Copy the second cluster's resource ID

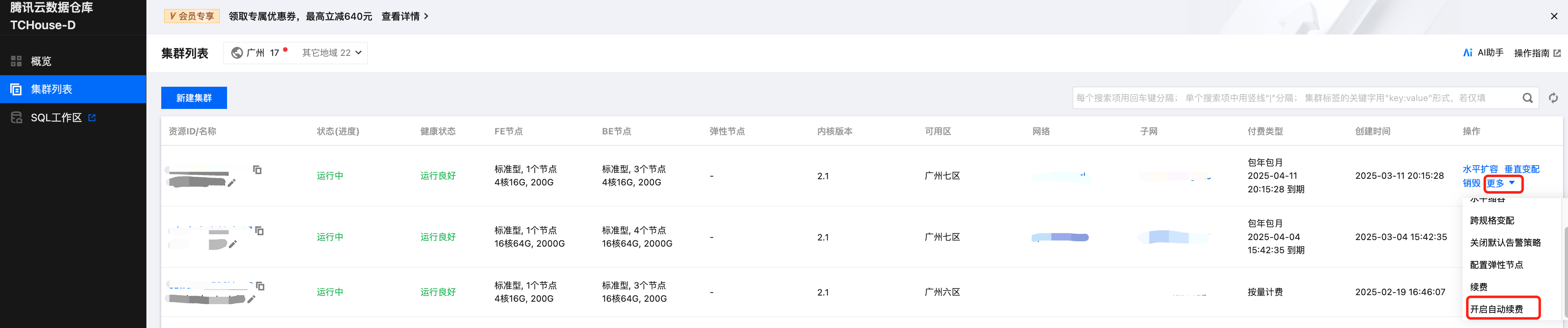pos(259,231)
